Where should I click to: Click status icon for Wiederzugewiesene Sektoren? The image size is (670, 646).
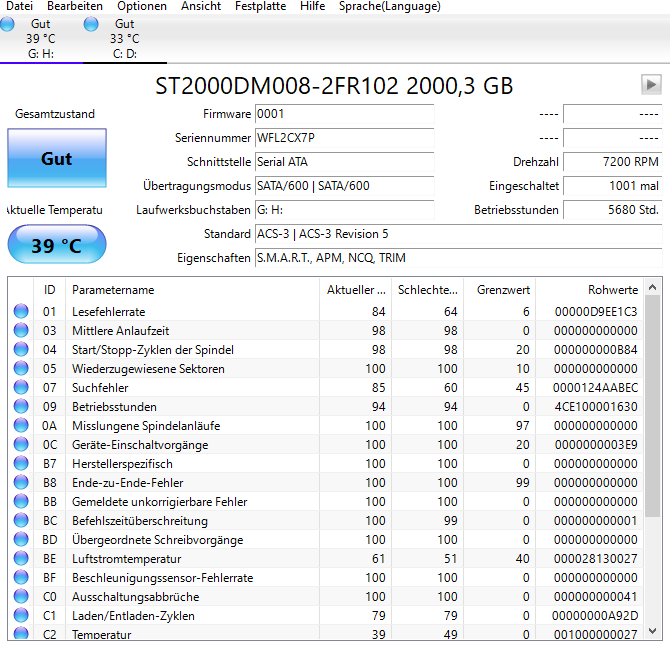tap(21, 368)
